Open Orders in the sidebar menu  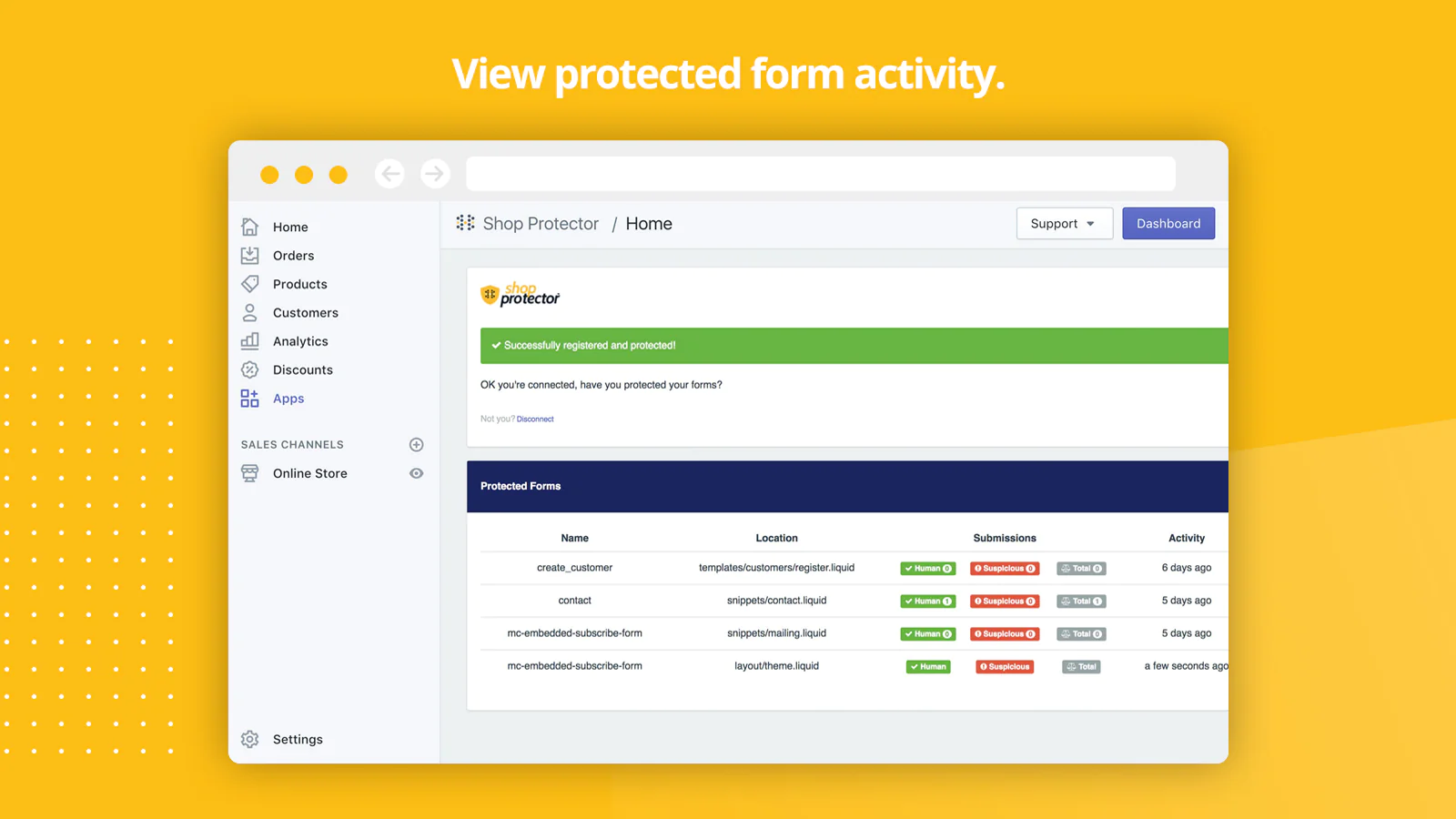click(293, 256)
